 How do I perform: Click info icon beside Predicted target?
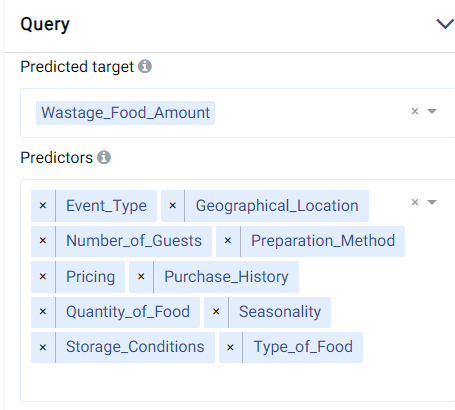[145, 66]
